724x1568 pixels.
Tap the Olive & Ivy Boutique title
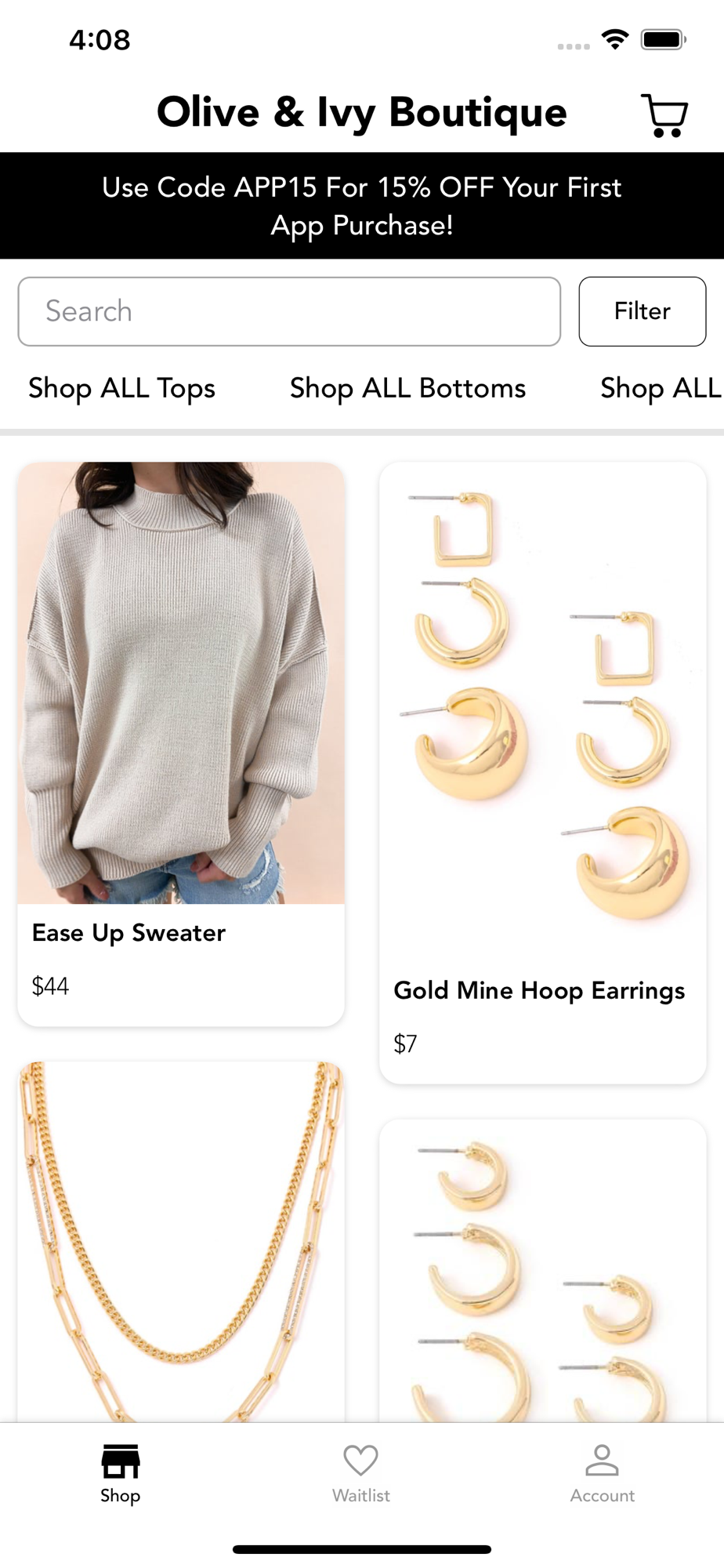(x=361, y=113)
